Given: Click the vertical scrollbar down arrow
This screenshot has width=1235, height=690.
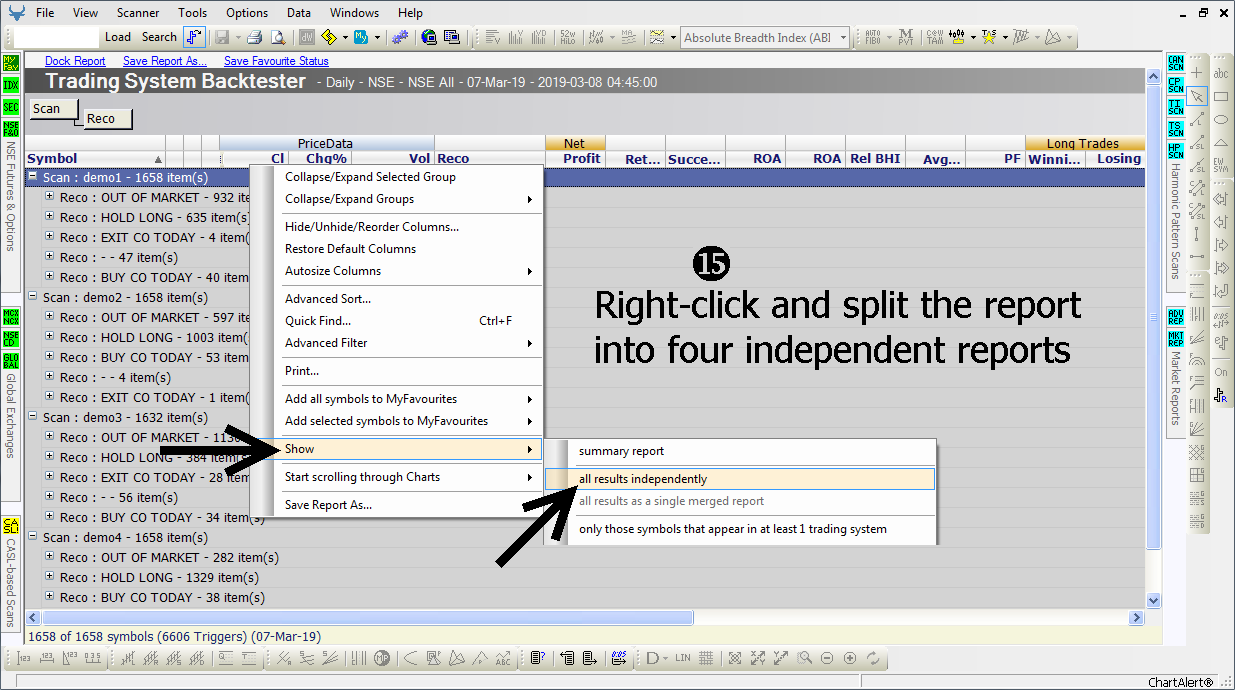Looking at the screenshot, I should point(1154,601).
